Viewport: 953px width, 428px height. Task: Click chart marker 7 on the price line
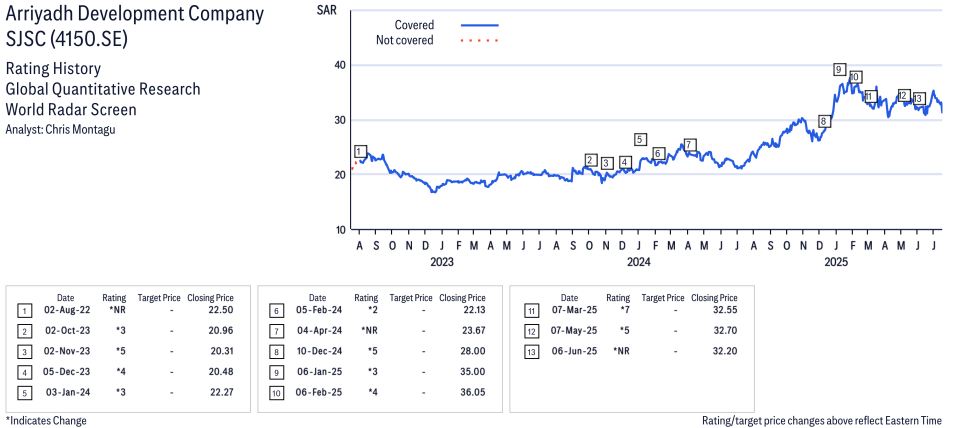(689, 145)
